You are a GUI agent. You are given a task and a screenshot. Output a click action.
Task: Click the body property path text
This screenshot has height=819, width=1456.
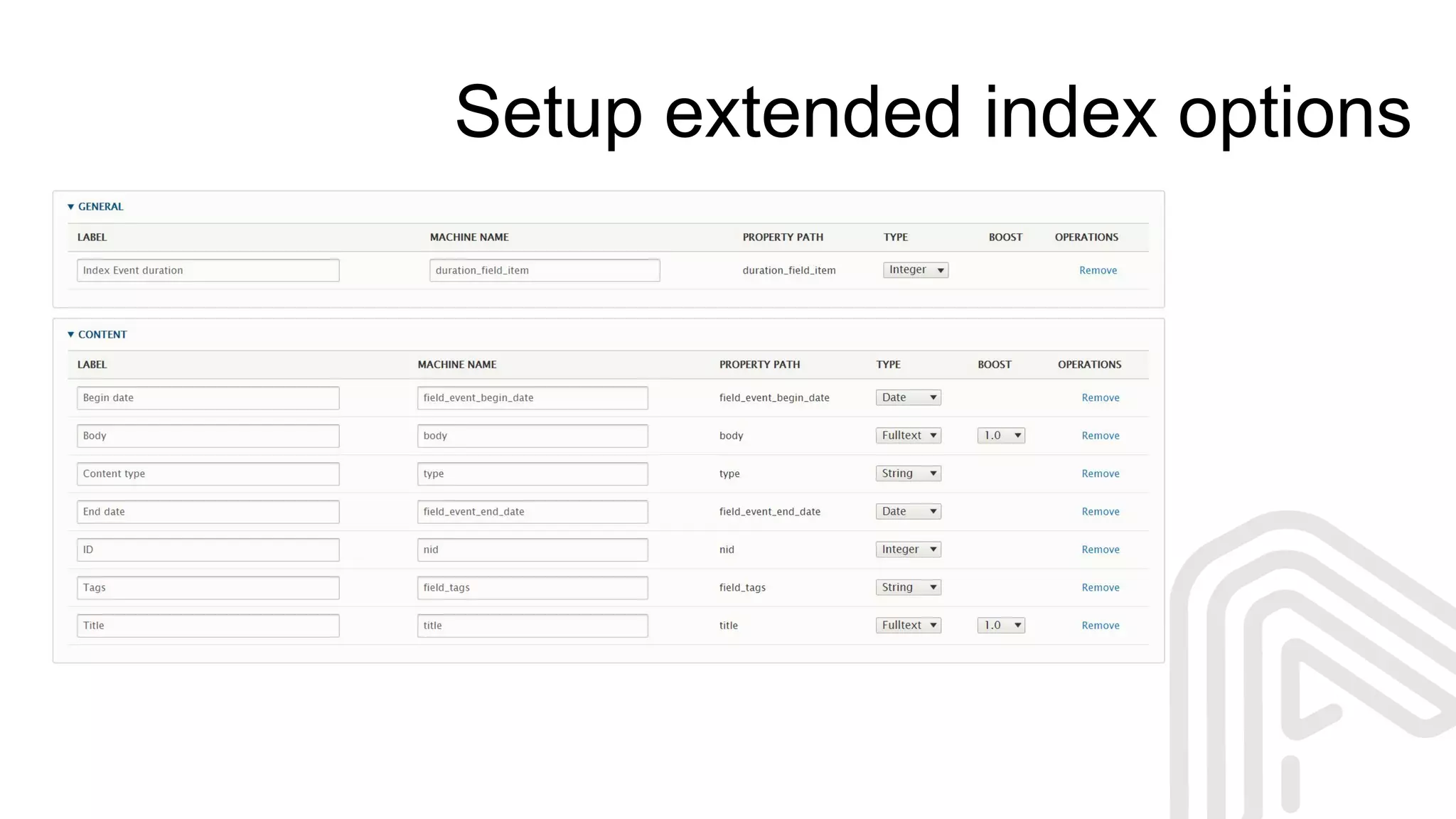tap(731, 436)
